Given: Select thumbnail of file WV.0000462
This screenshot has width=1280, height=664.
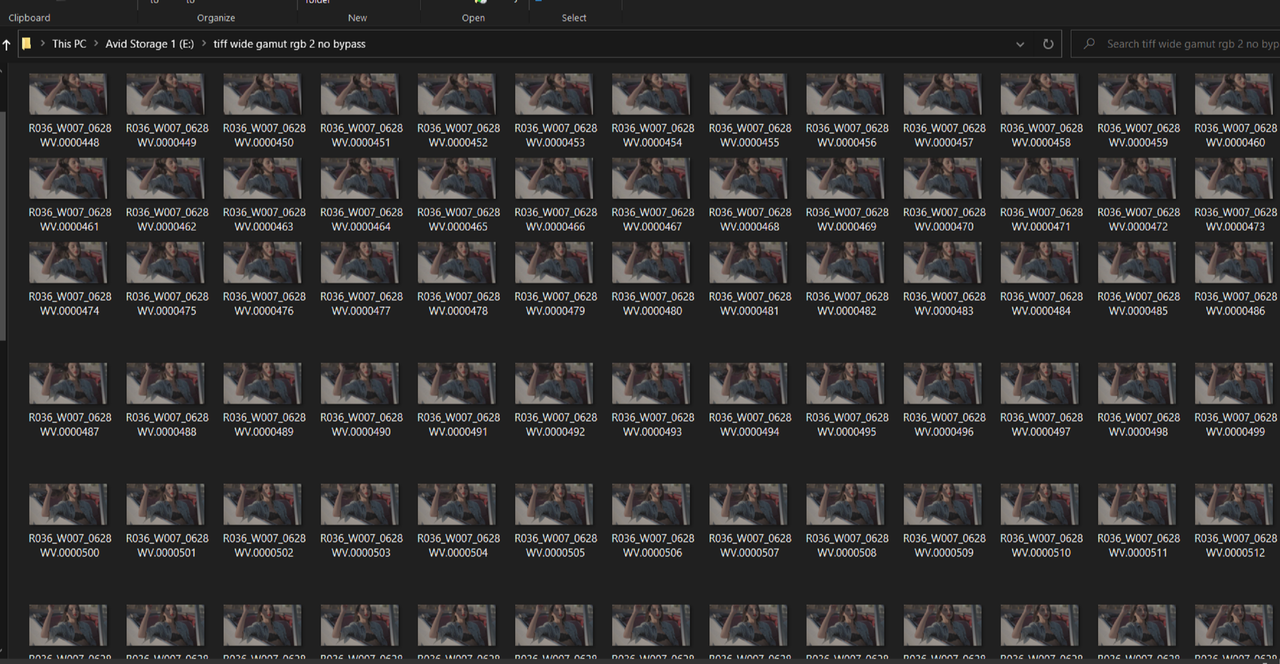Looking at the screenshot, I should click(x=167, y=178).
